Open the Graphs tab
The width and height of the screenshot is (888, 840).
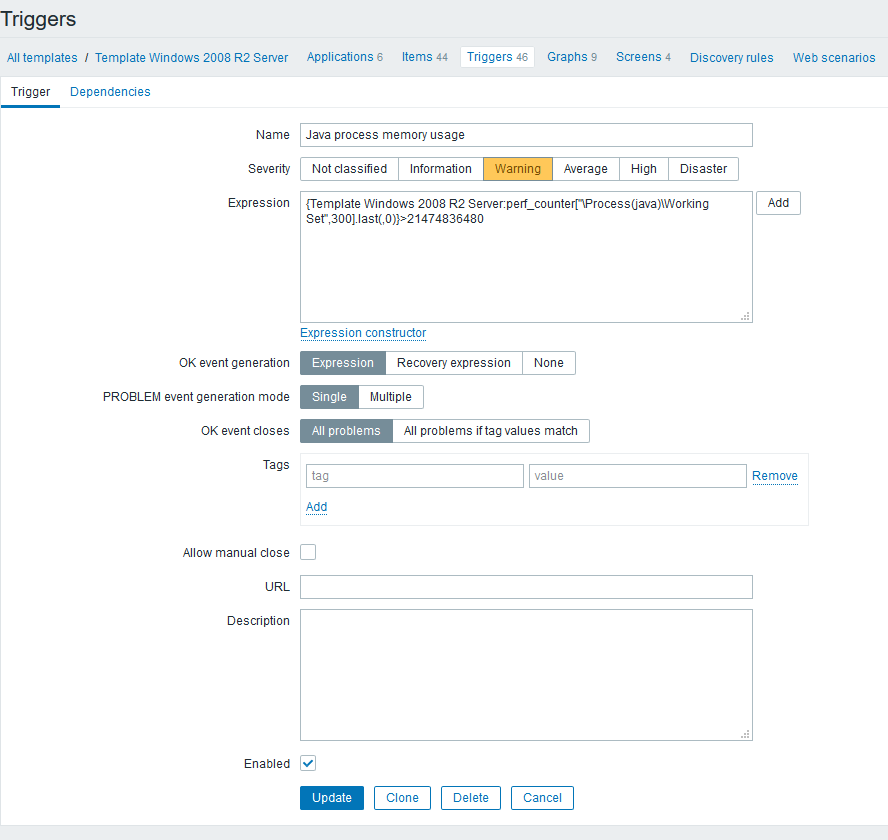pyautogui.click(x=572, y=57)
